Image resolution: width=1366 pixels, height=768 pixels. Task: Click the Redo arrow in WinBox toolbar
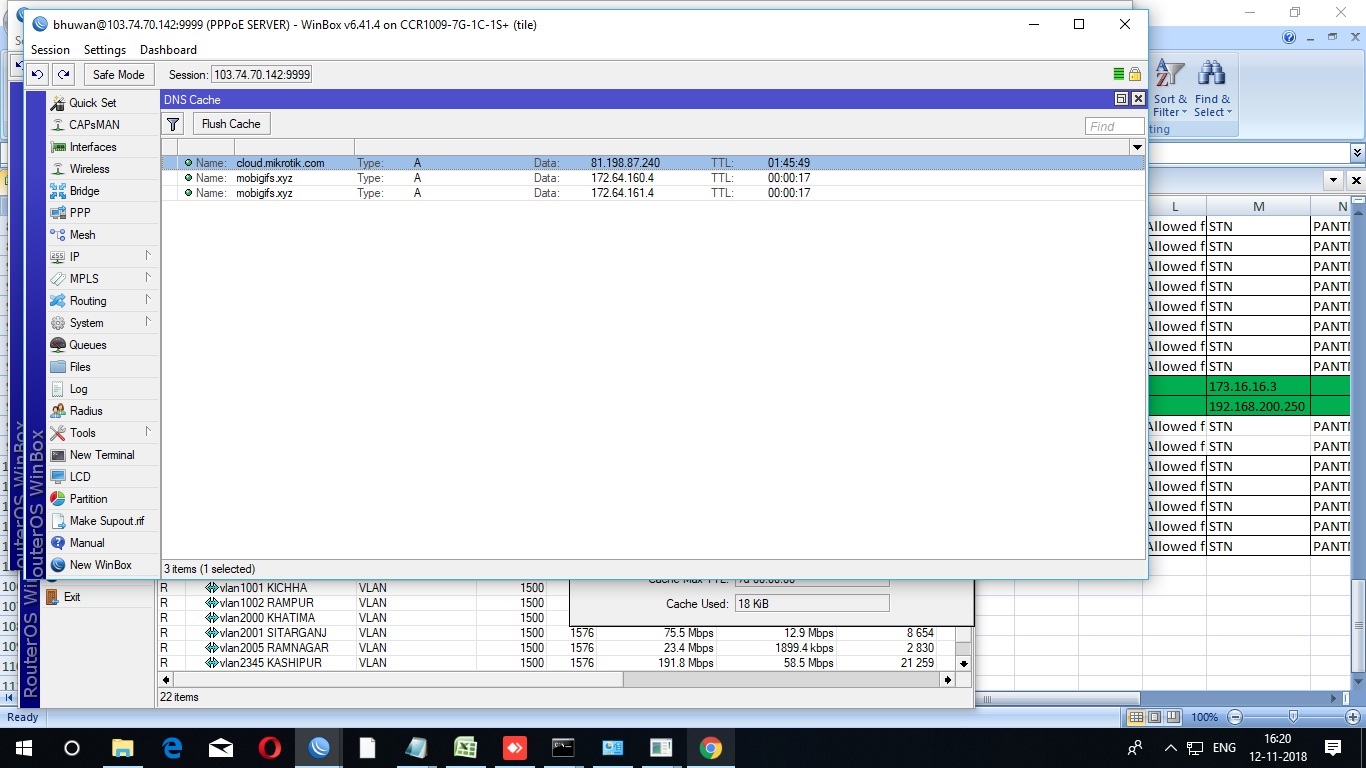tap(63, 74)
